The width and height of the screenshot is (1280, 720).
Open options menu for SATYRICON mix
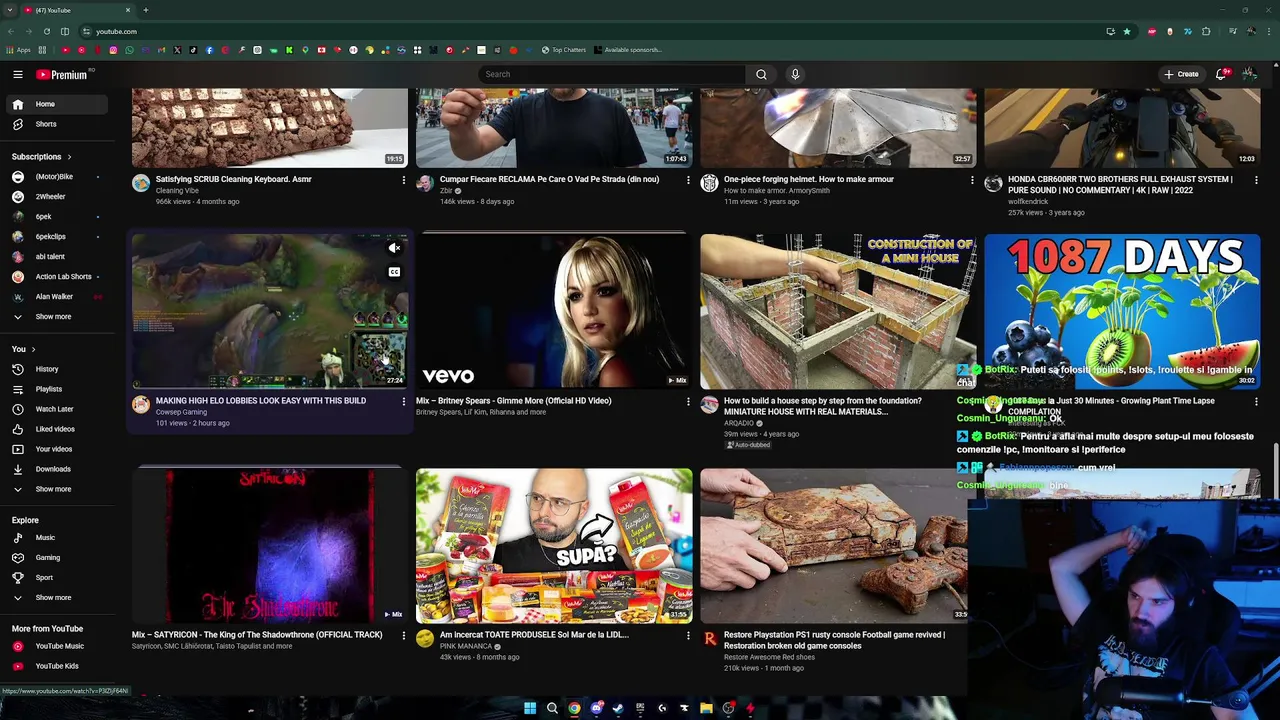404,635
